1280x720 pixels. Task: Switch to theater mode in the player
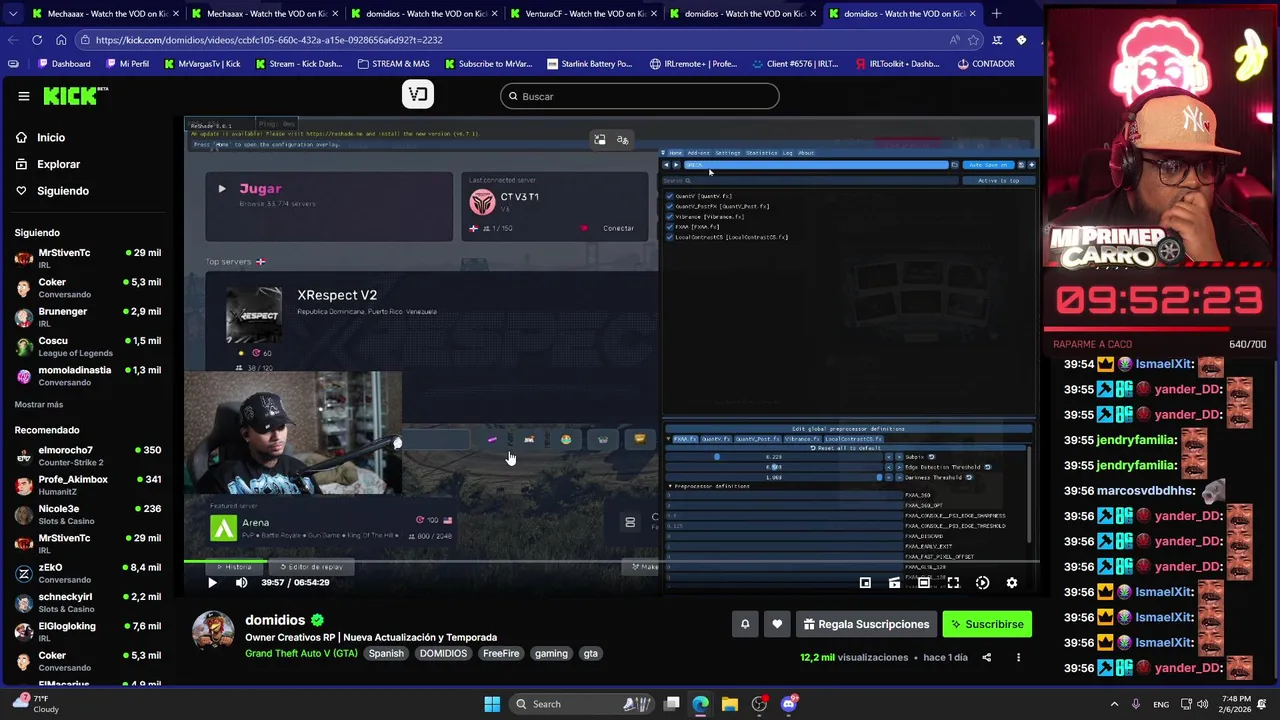pos(924,582)
